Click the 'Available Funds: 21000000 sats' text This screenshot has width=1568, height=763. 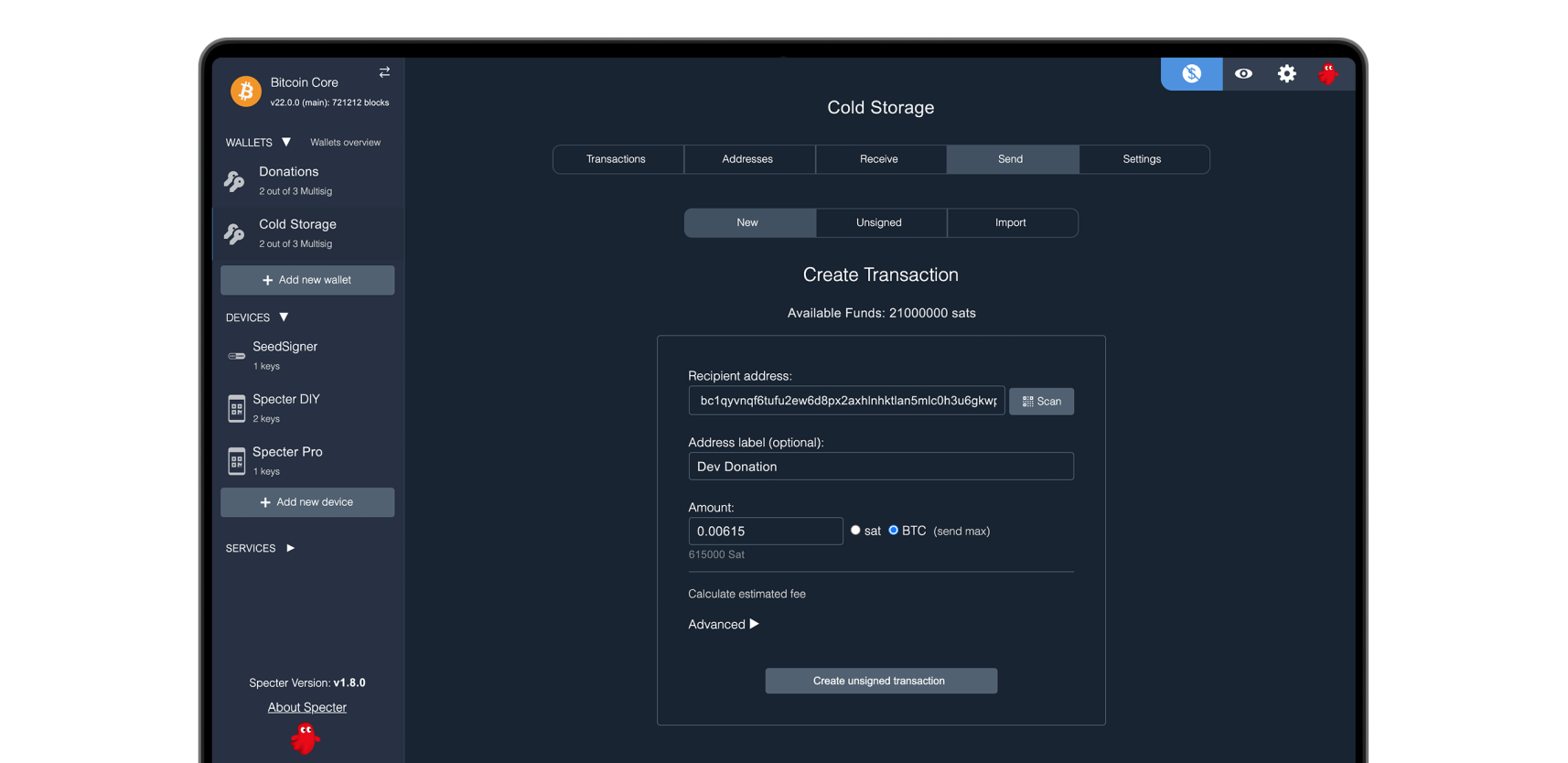881,313
